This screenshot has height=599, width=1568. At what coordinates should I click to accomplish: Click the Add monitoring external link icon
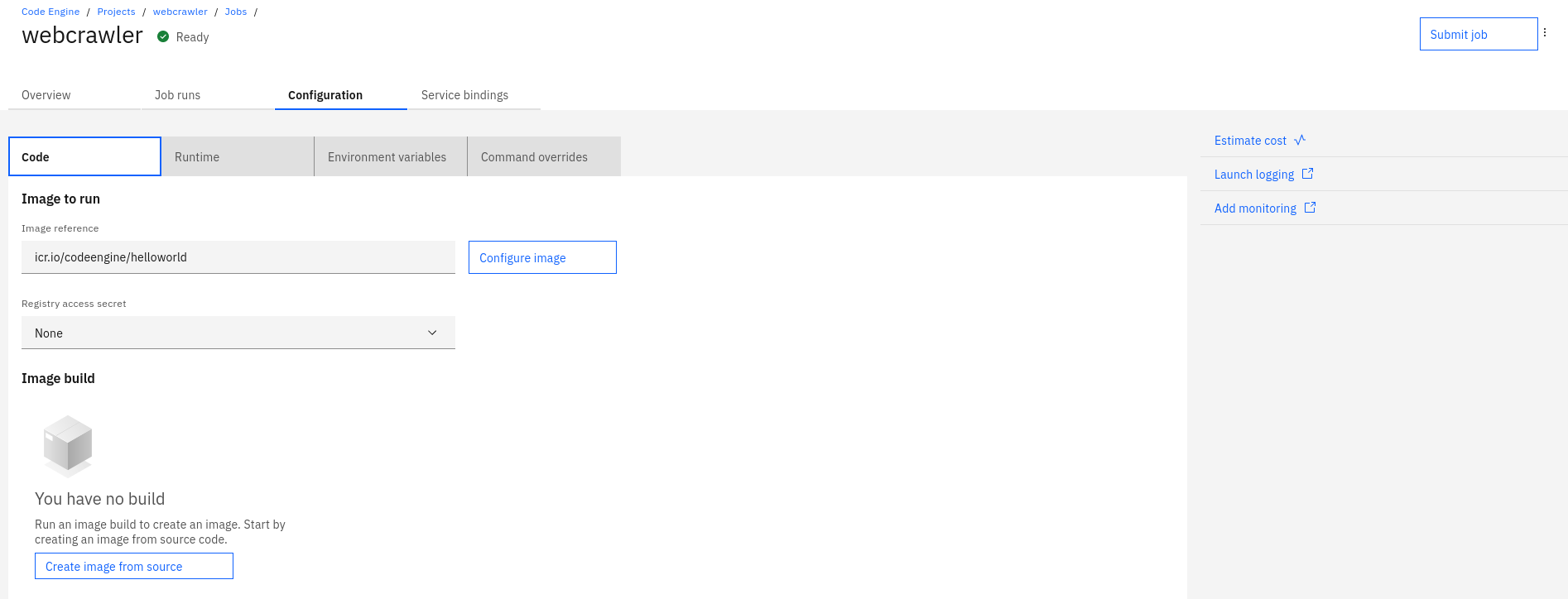[x=1310, y=208]
